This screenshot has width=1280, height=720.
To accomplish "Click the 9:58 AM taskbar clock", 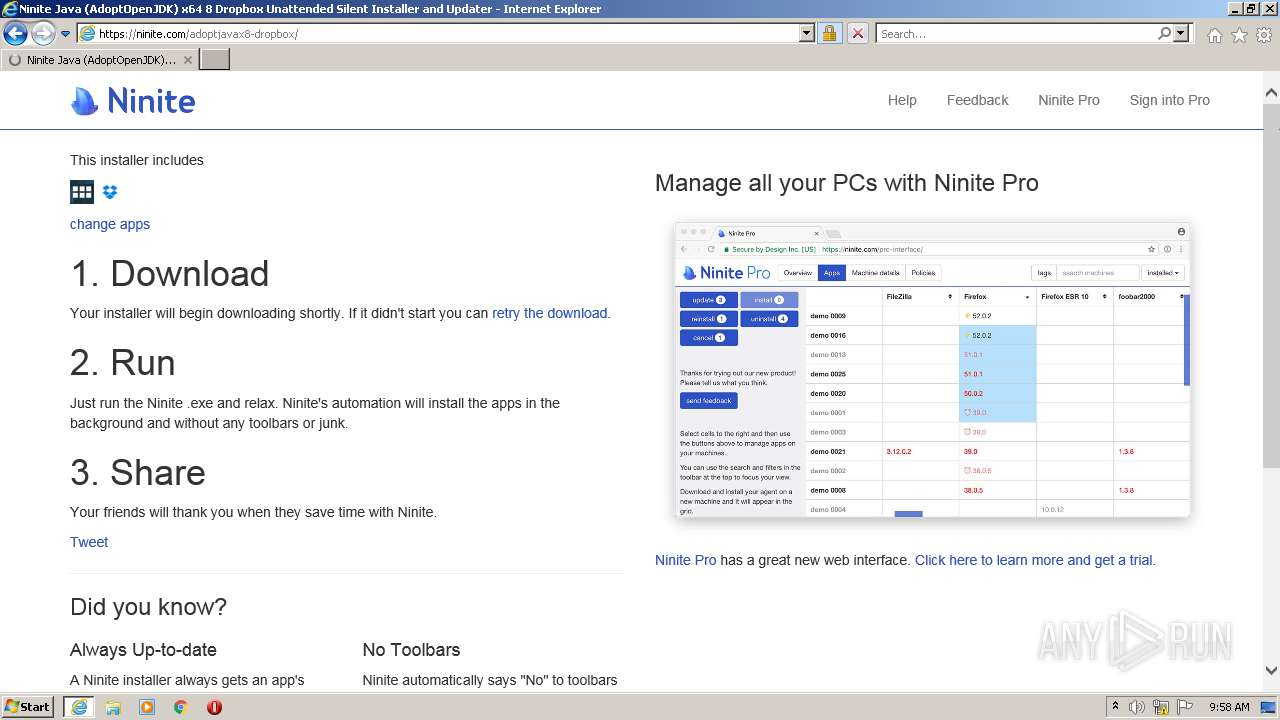I will pyautogui.click(x=1229, y=707).
